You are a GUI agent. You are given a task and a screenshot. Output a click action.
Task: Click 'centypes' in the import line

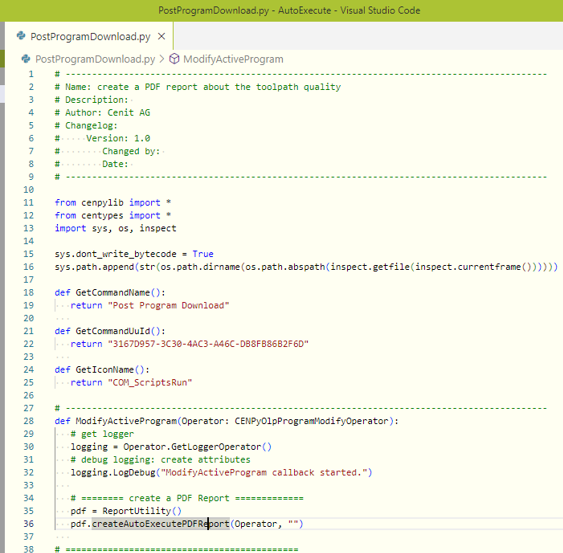[x=102, y=215]
